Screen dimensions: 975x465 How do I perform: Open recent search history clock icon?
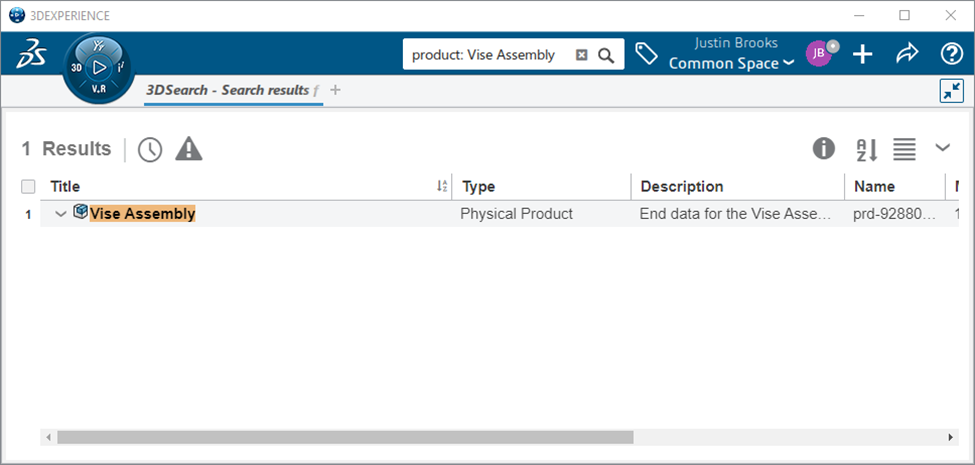click(x=150, y=149)
